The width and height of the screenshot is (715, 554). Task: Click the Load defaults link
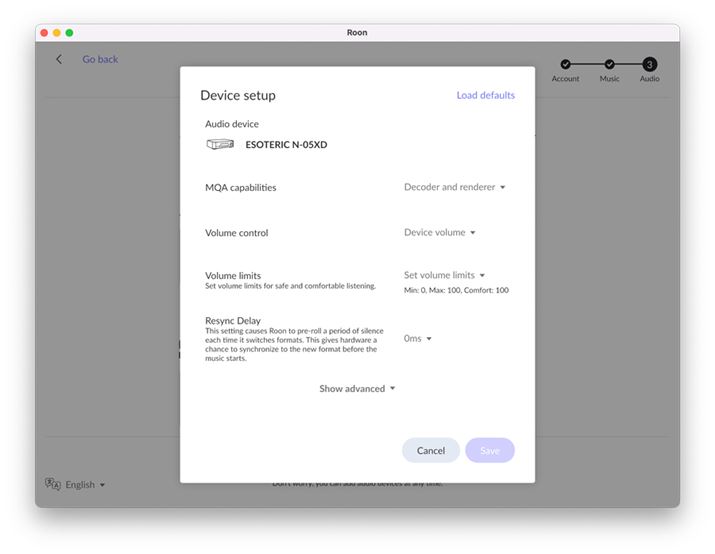click(485, 96)
